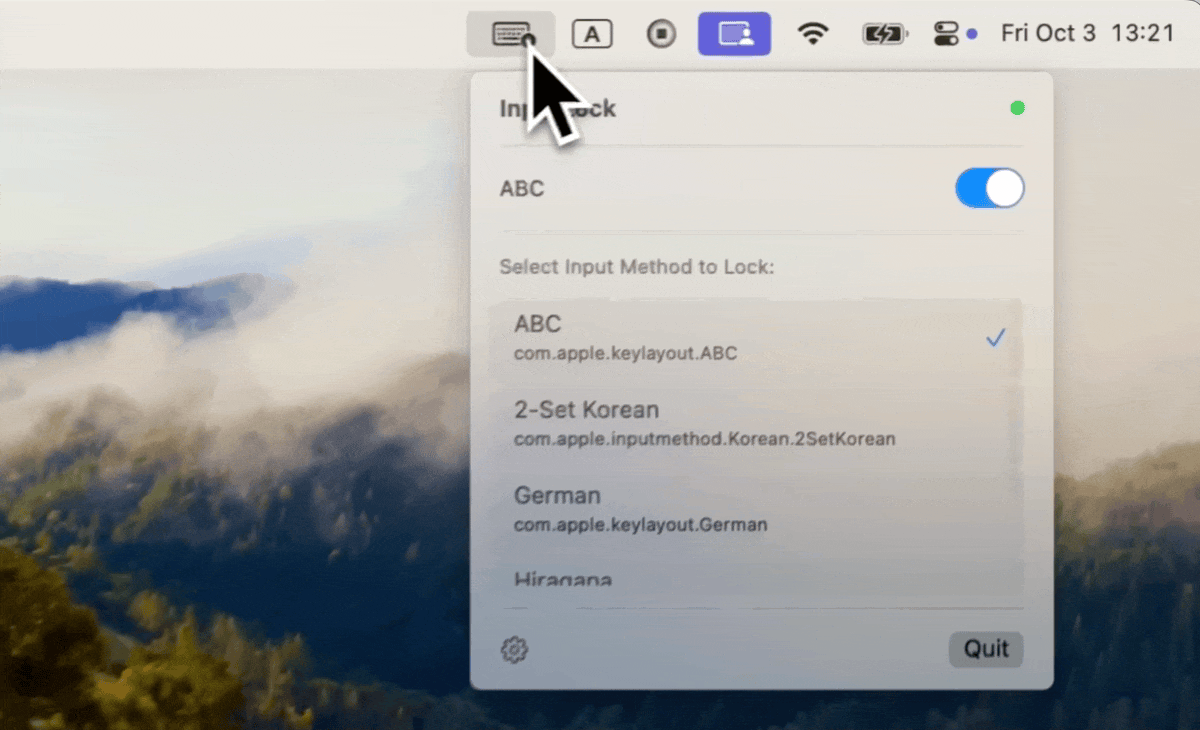This screenshot has height=730, width=1200.
Task: Choose German keyboard layout to lock
Action: (700, 509)
